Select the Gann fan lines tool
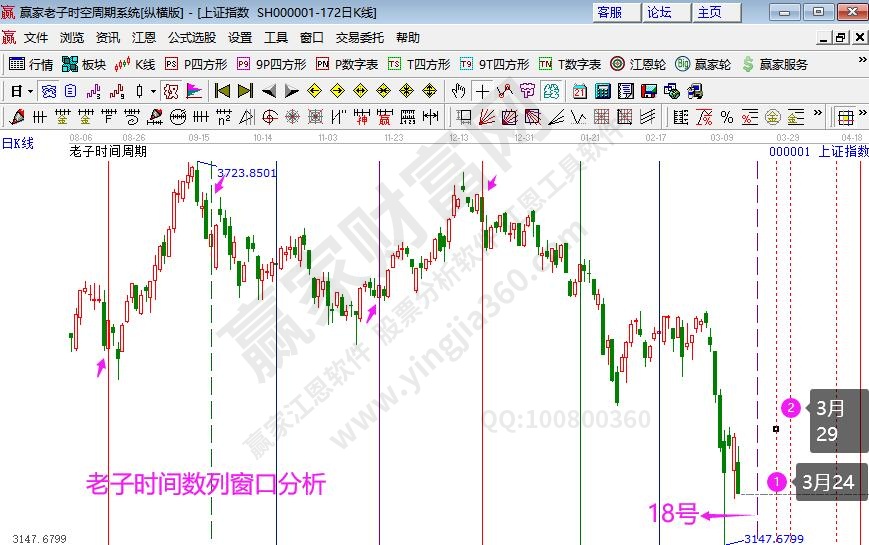The image size is (869, 545). 487,117
